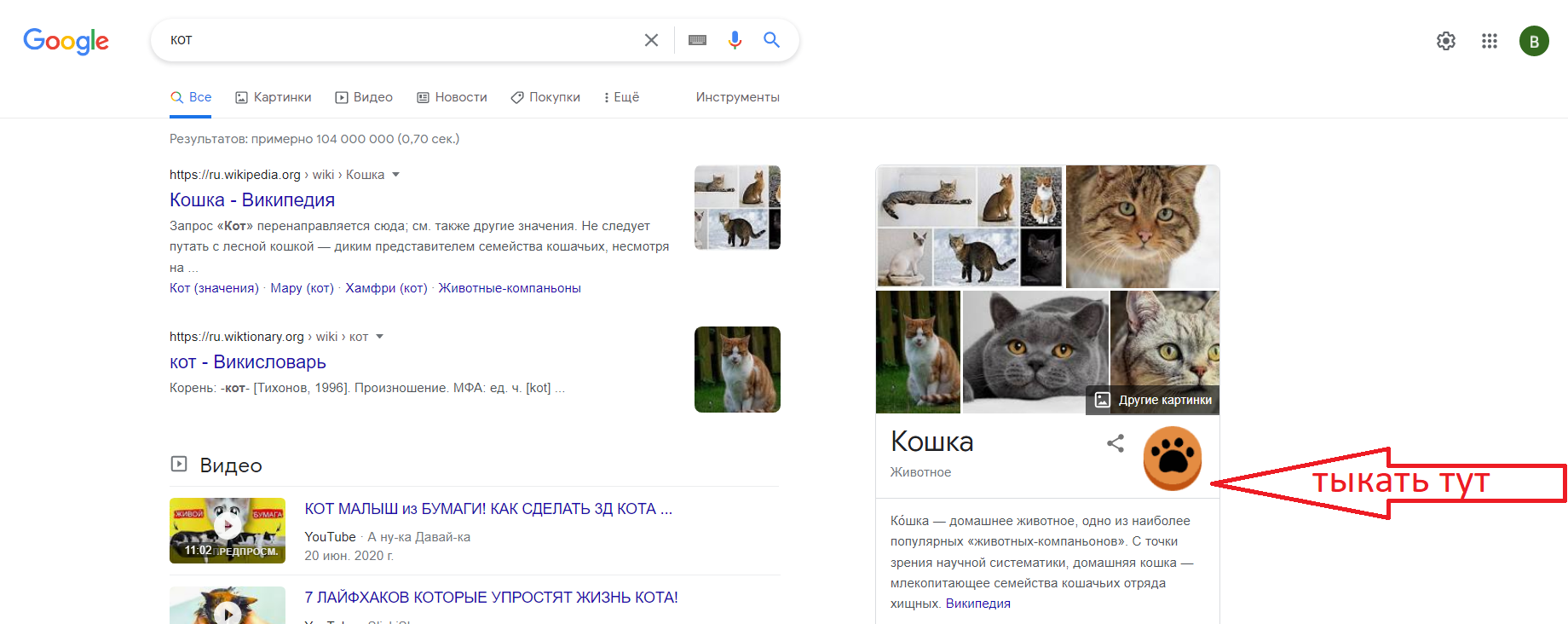The height and width of the screenshot is (624, 1568).
Task: Click the 'Кошка' knowledge panel title
Action: [932, 442]
